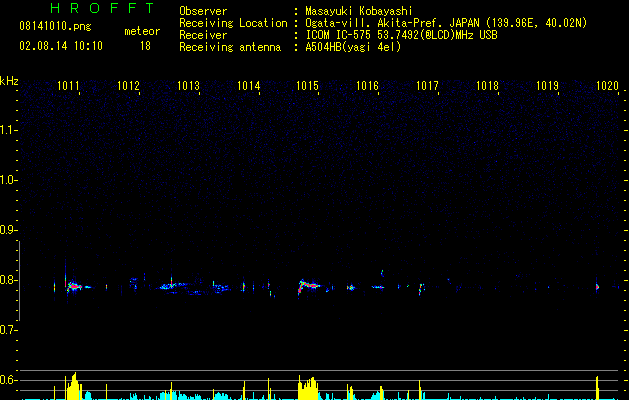The height and width of the screenshot is (400, 629).
Task: Click the meteor label
Action: 142,31
